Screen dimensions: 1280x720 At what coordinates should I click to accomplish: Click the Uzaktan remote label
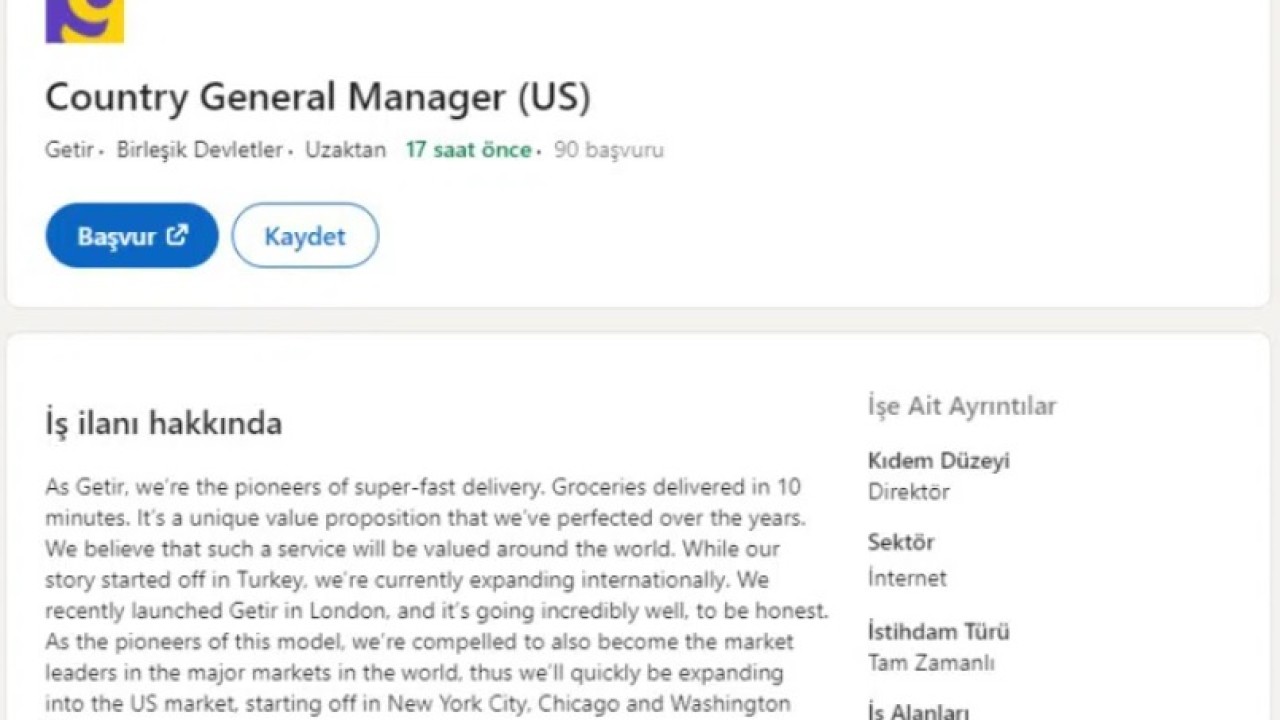(345, 150)
